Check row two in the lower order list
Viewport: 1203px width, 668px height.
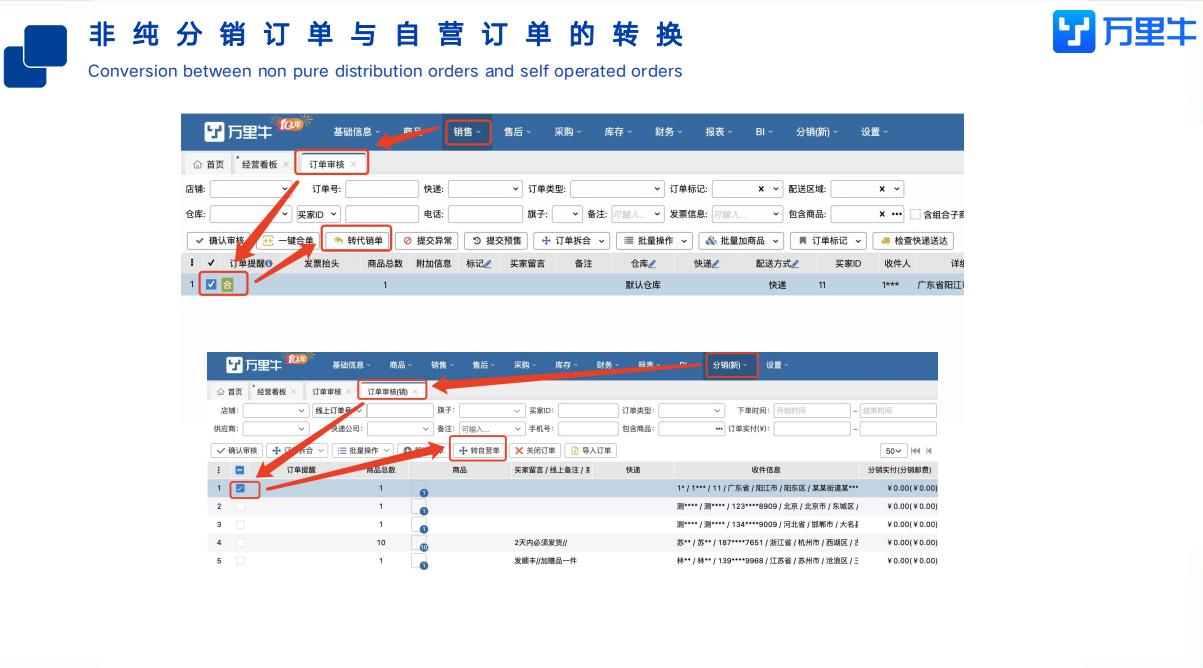click(x=240, y=506)
